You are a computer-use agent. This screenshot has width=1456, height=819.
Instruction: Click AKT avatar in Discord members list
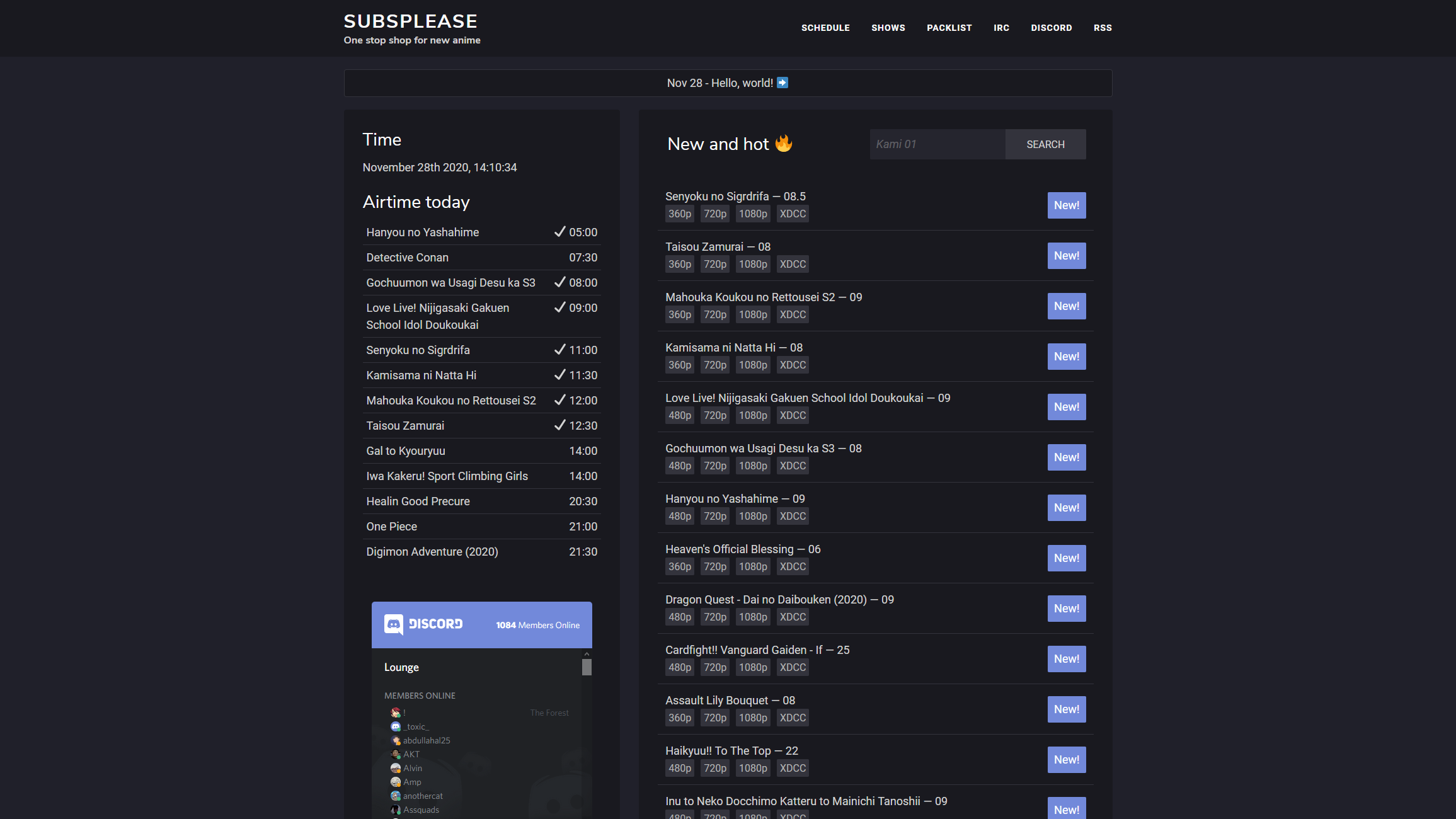[396, 754]
